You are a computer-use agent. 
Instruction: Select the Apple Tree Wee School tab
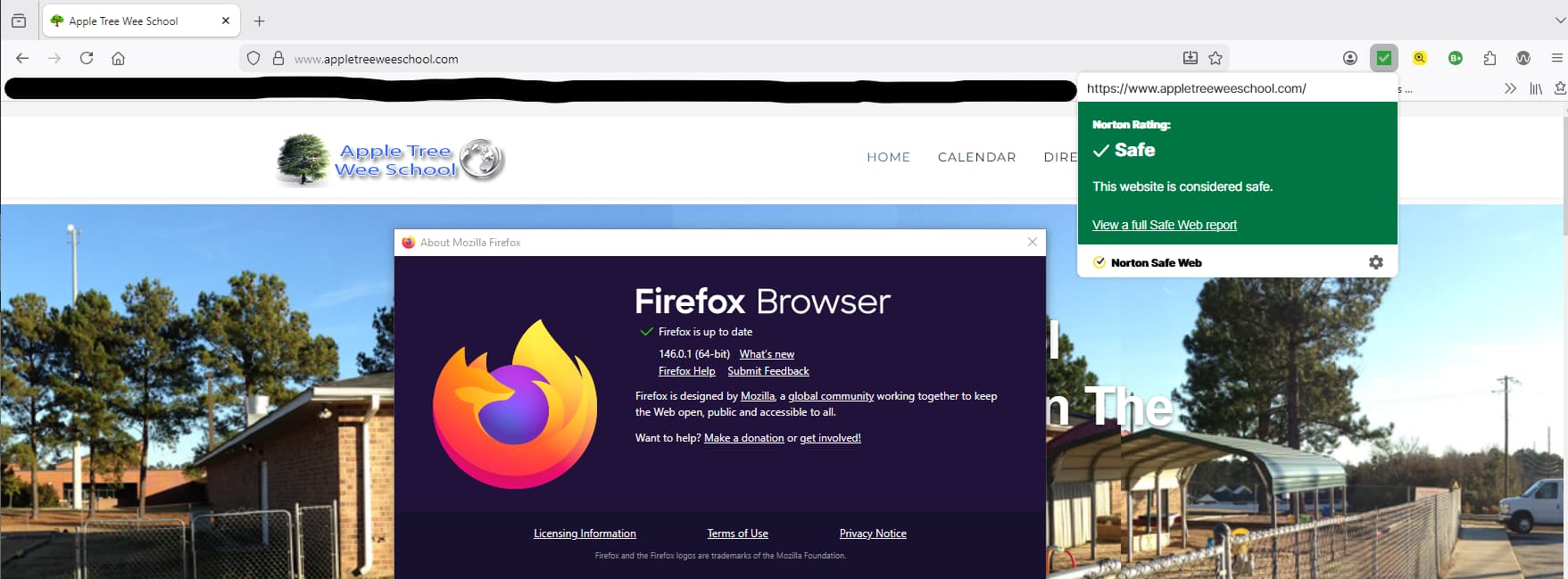tap(125, 21)
